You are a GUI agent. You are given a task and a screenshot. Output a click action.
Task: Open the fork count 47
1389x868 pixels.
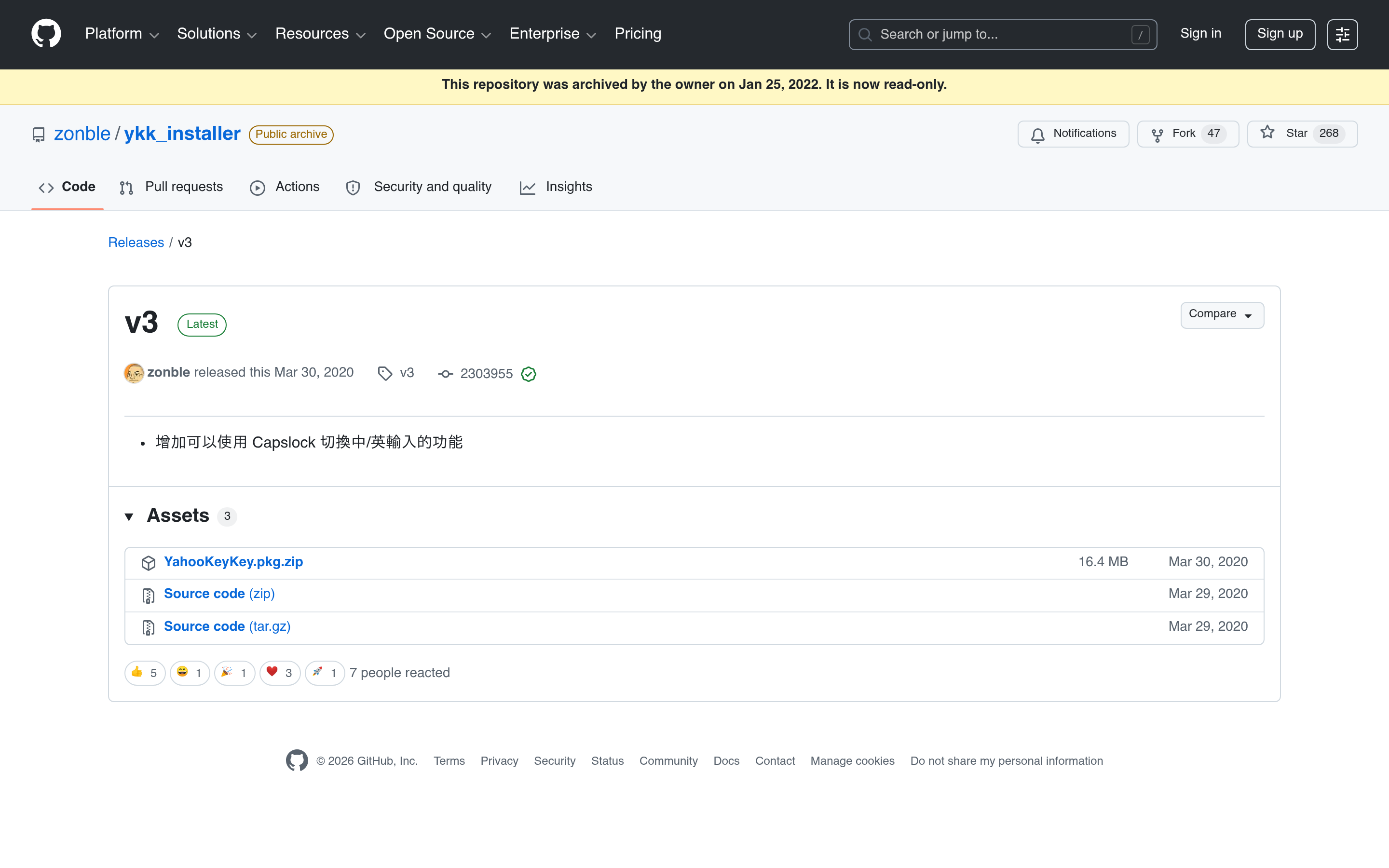pyautogui.click(x=1213, y=134)
